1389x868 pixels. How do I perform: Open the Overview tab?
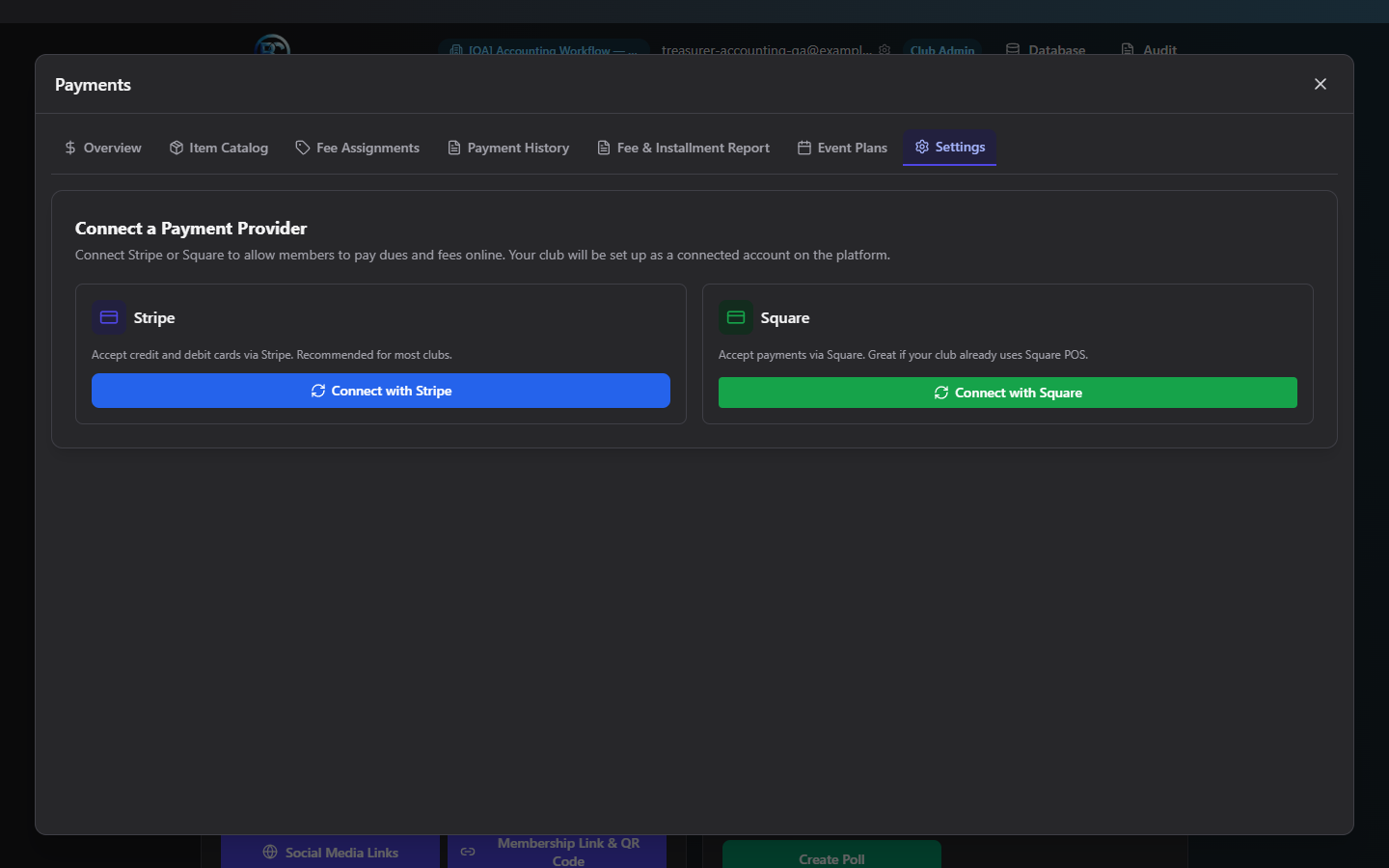102,148
